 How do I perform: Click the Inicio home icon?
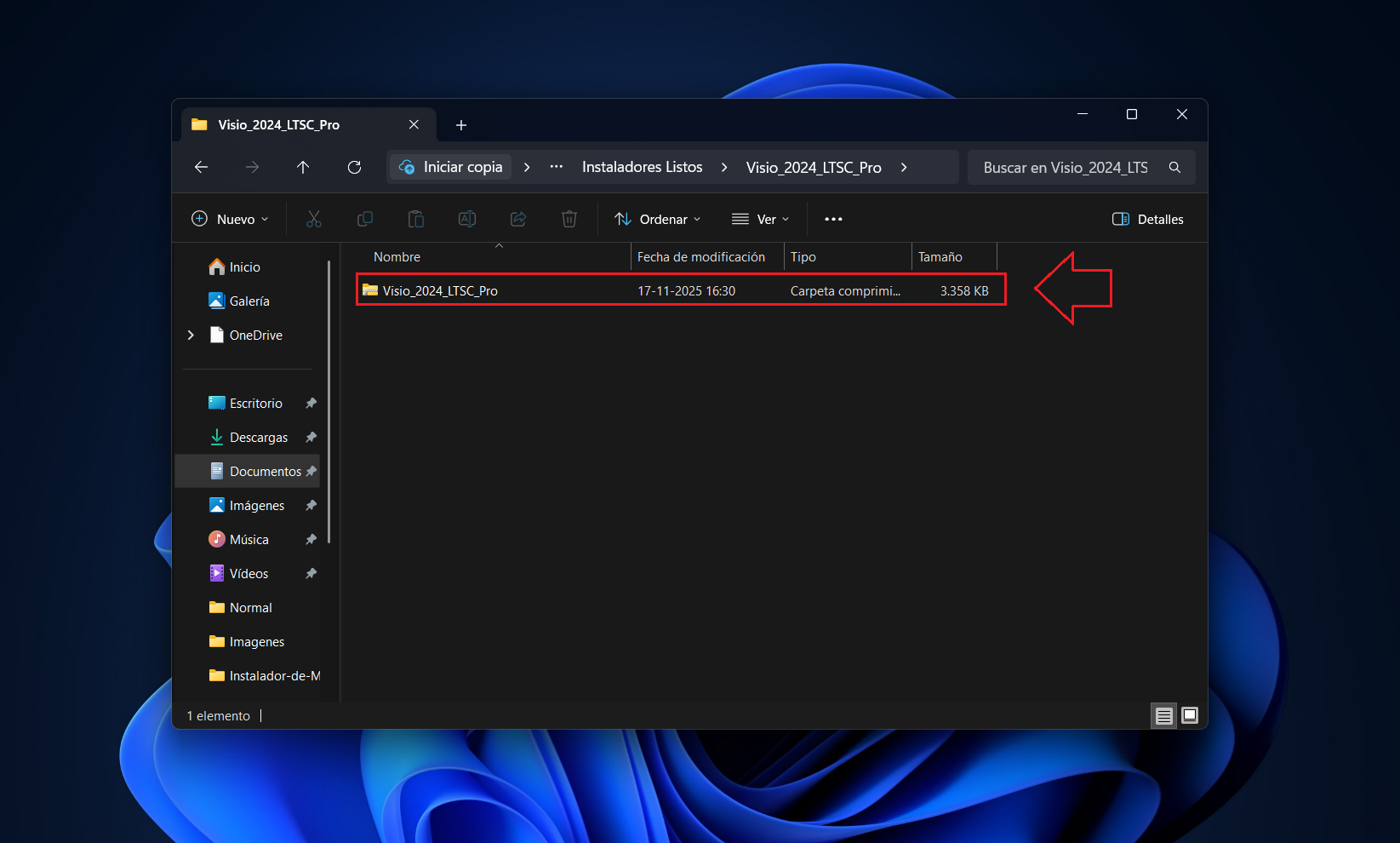click(217, 267)
